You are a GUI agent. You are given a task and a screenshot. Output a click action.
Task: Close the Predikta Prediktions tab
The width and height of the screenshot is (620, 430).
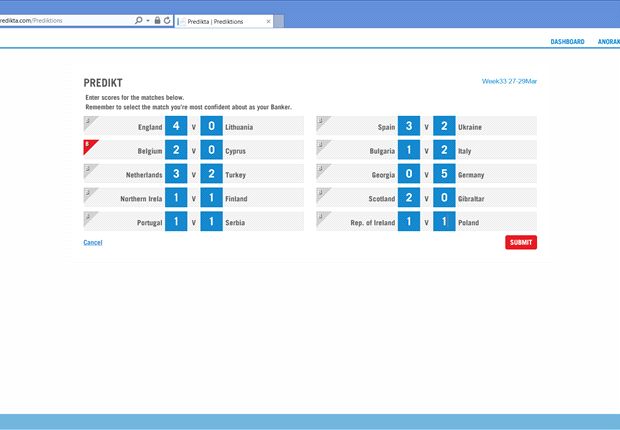click(268, 21)
